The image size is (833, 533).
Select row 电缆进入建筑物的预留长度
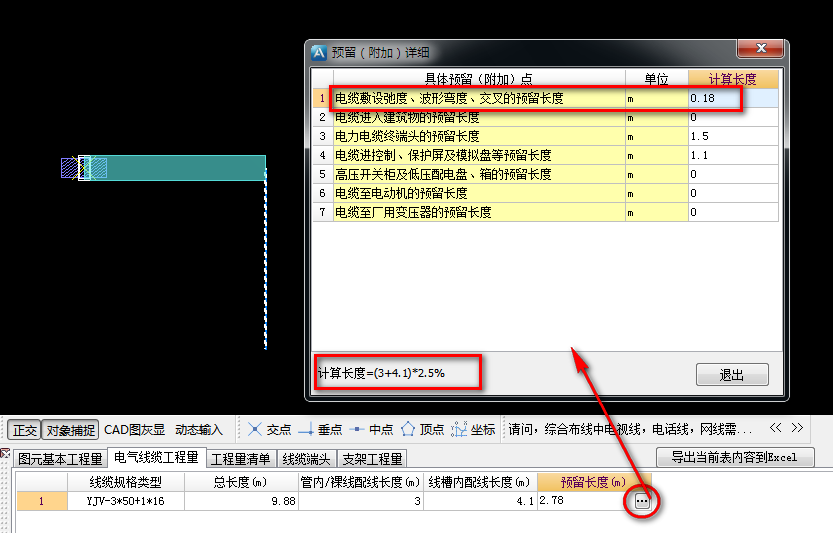point(546,117)
